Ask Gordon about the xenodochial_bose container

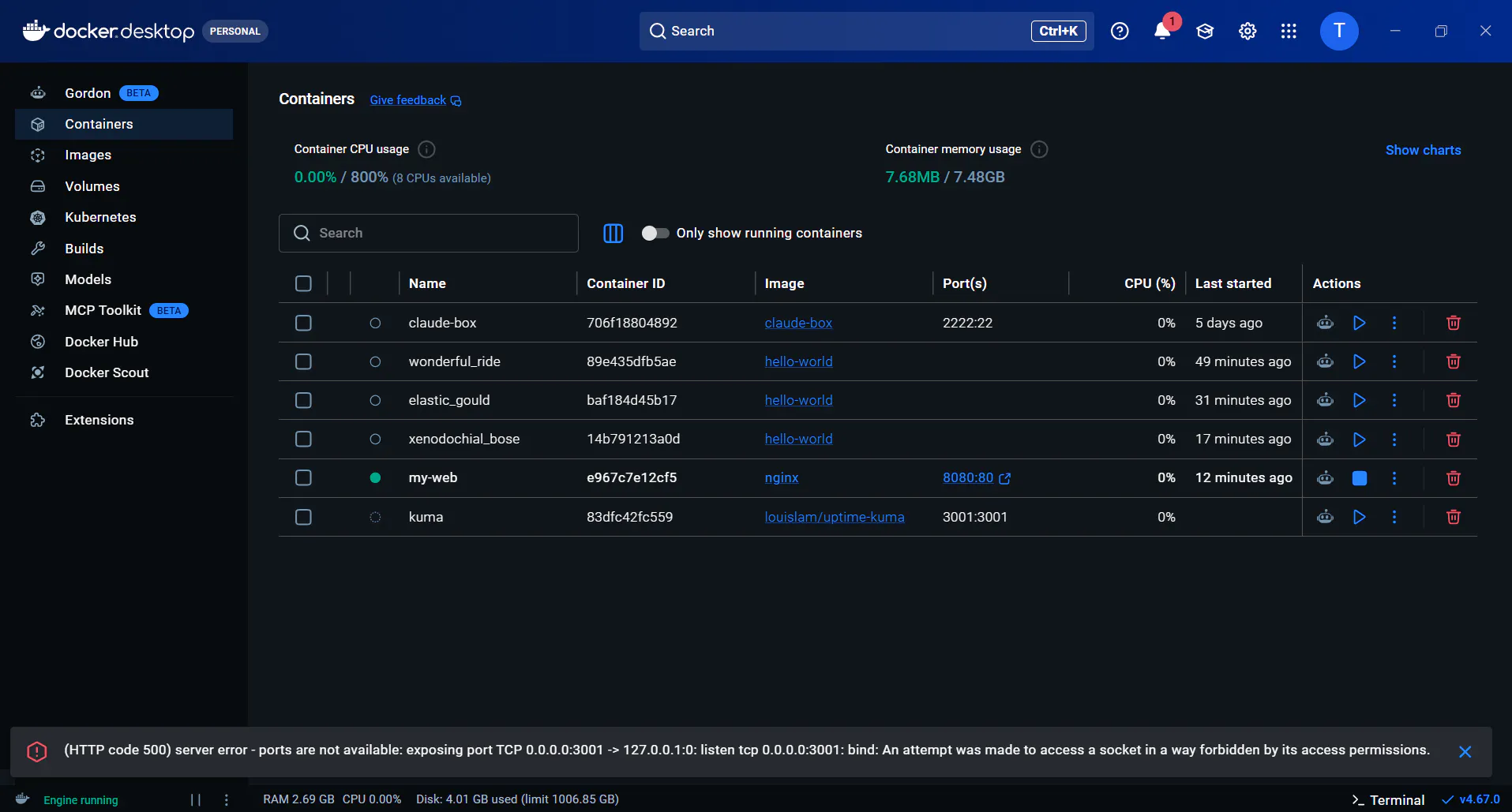[x=1326, y=439]
